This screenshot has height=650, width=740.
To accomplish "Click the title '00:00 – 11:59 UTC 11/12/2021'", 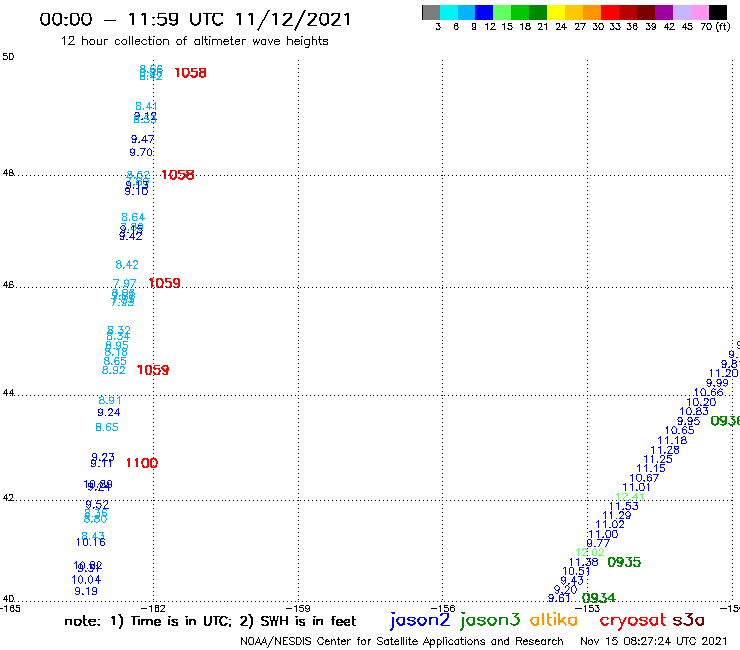I will click(x=195, y=19).
